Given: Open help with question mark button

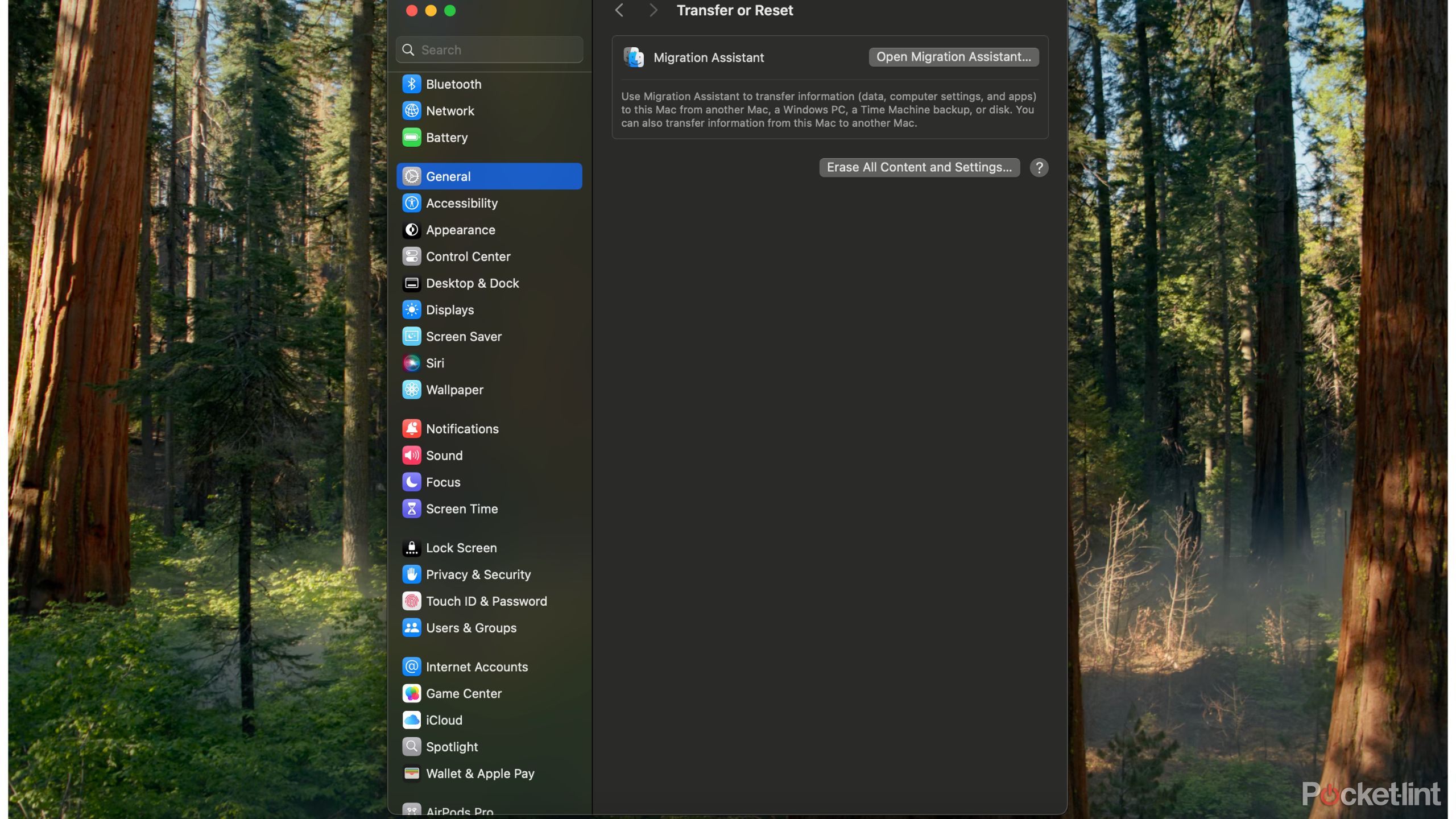Looking at the screenshot, I should pyautogui.click(x=1039, y=168).
